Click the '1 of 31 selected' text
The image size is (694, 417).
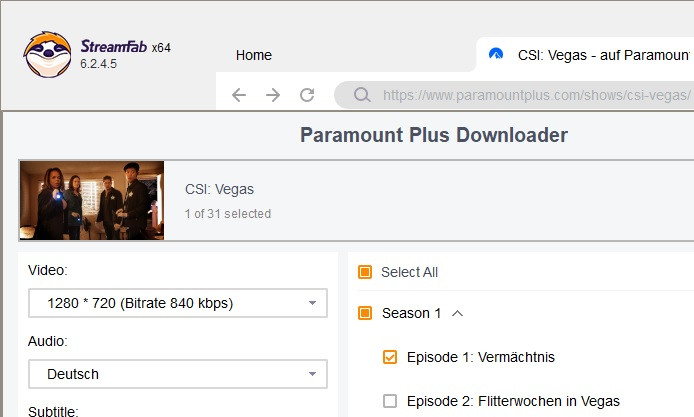[x=228, y=214]
